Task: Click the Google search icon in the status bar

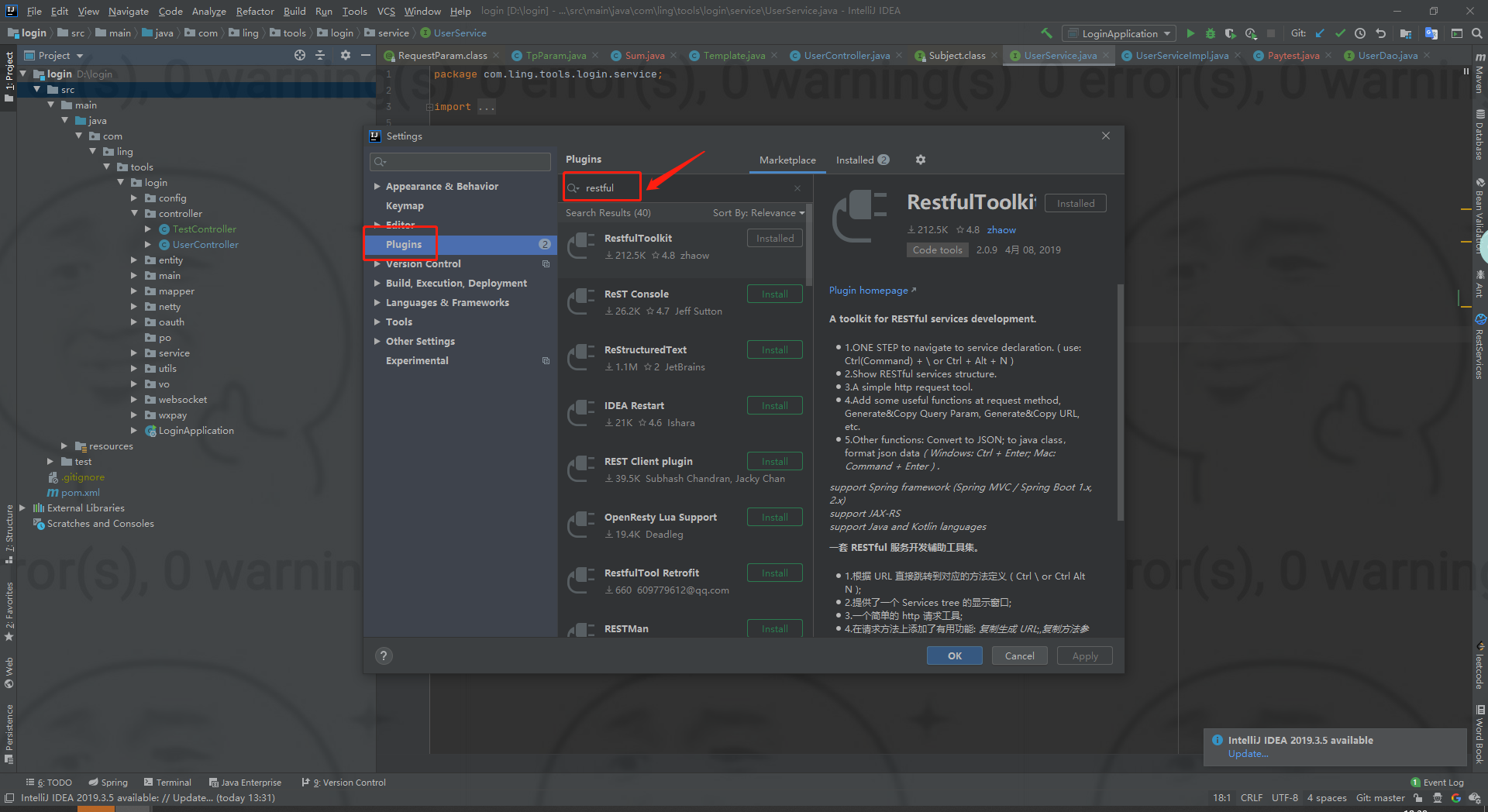Action: 1455,798
